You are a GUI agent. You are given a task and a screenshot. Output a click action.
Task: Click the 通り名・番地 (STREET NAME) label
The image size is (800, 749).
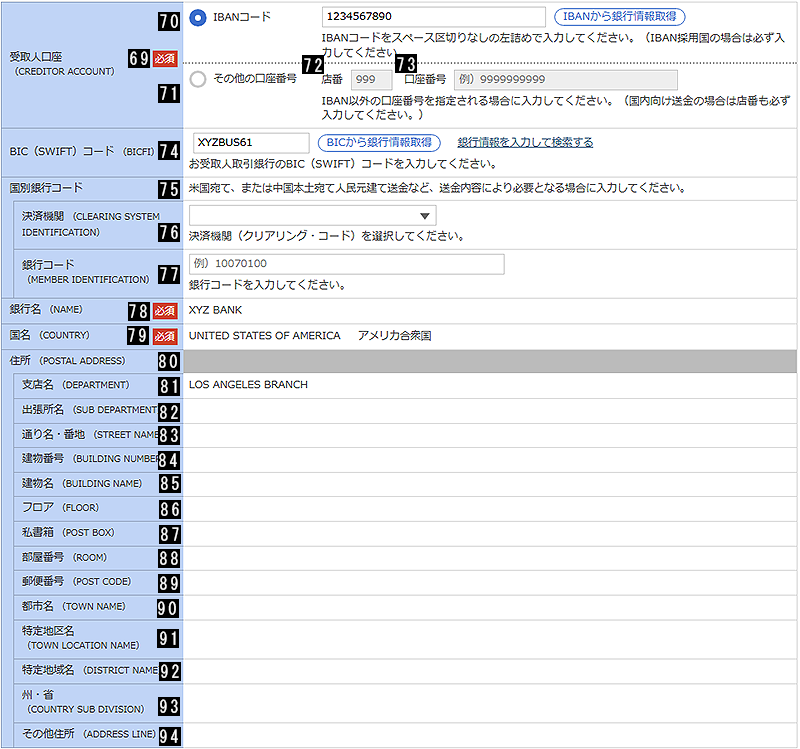(90, 434)
